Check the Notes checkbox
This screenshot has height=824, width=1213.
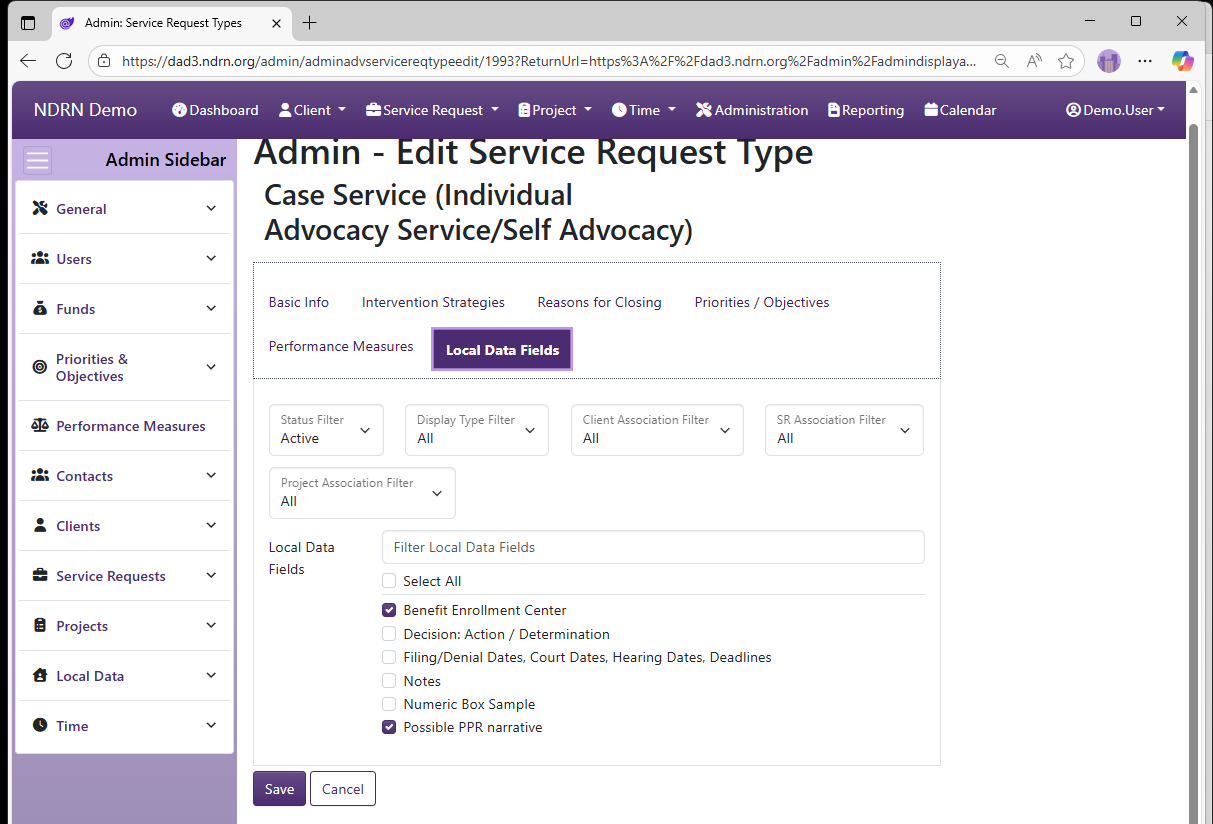click(389, 681)
